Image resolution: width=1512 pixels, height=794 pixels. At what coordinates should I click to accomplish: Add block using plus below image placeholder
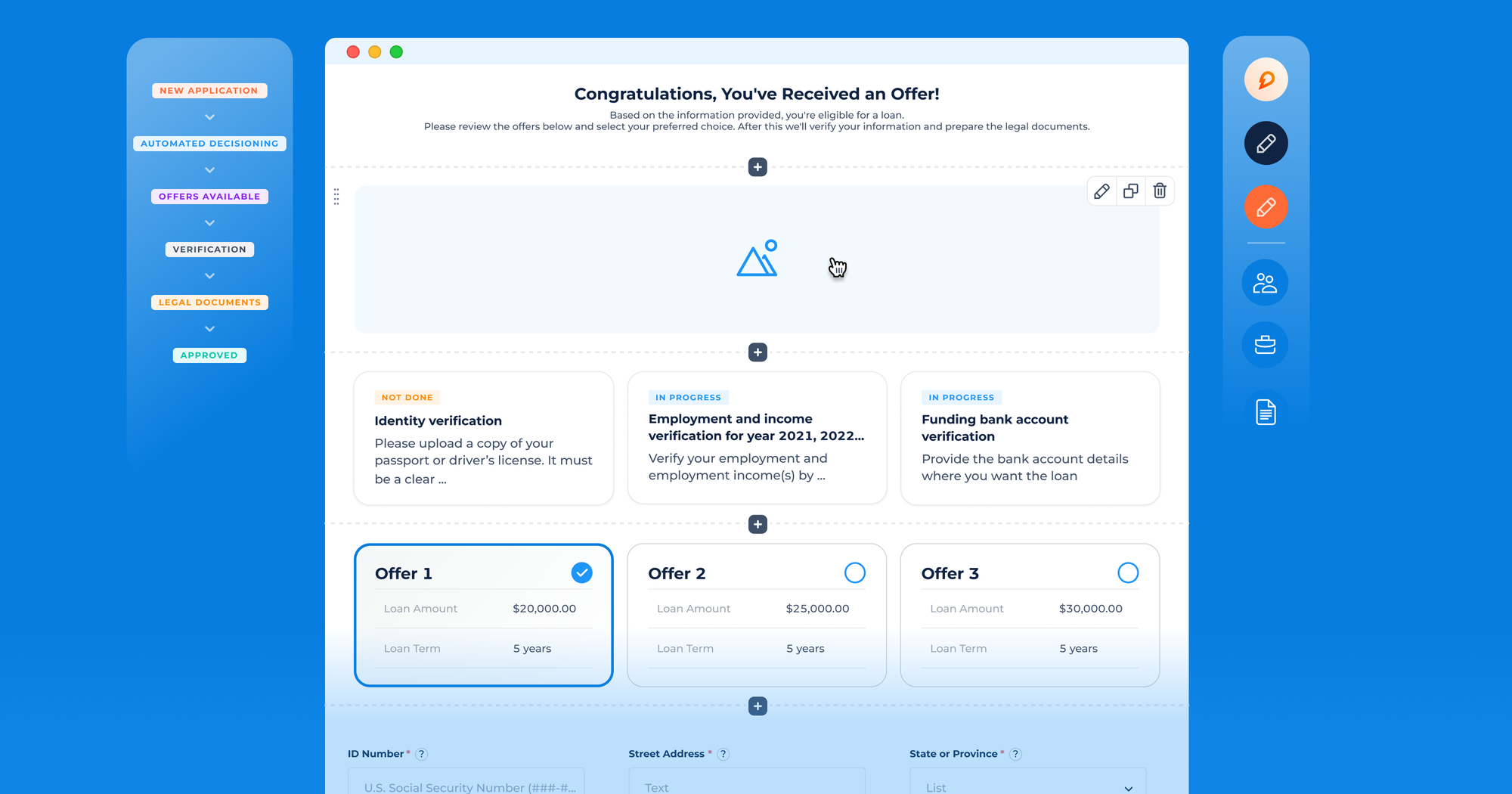[x=758, y=352]
